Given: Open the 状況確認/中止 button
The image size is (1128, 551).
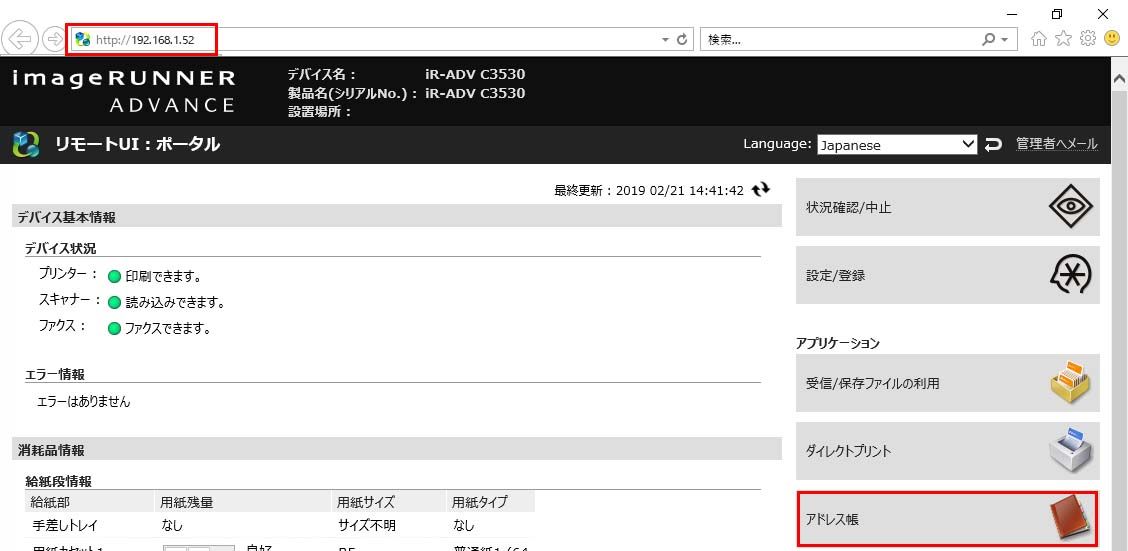Looking at the screenshot, I should click(947, 207).
